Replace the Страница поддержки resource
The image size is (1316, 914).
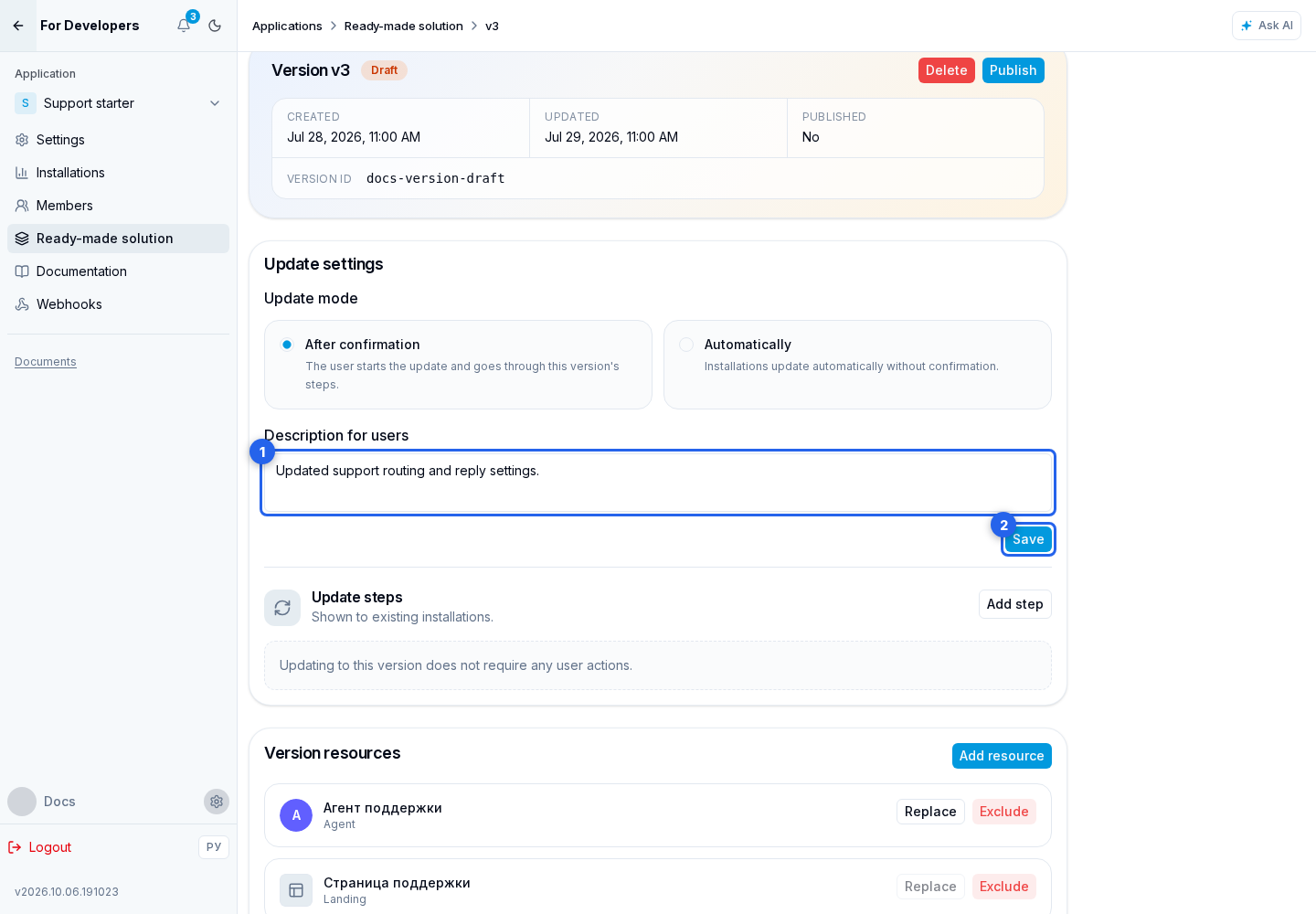click(x=930, y=887)
